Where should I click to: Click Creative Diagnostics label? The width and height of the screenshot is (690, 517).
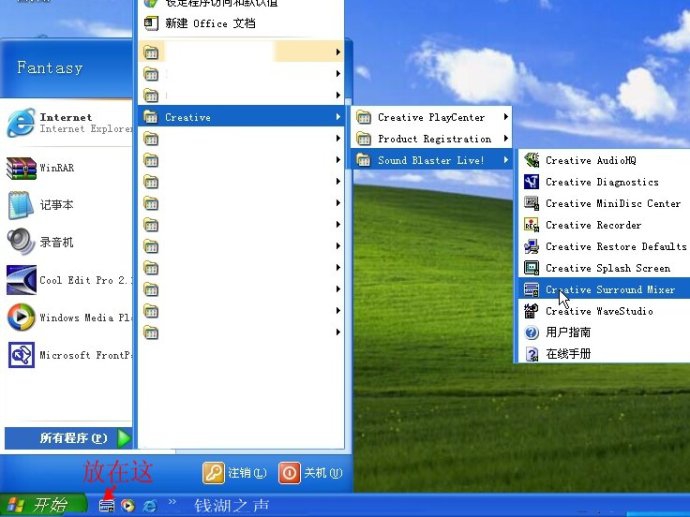602,182
